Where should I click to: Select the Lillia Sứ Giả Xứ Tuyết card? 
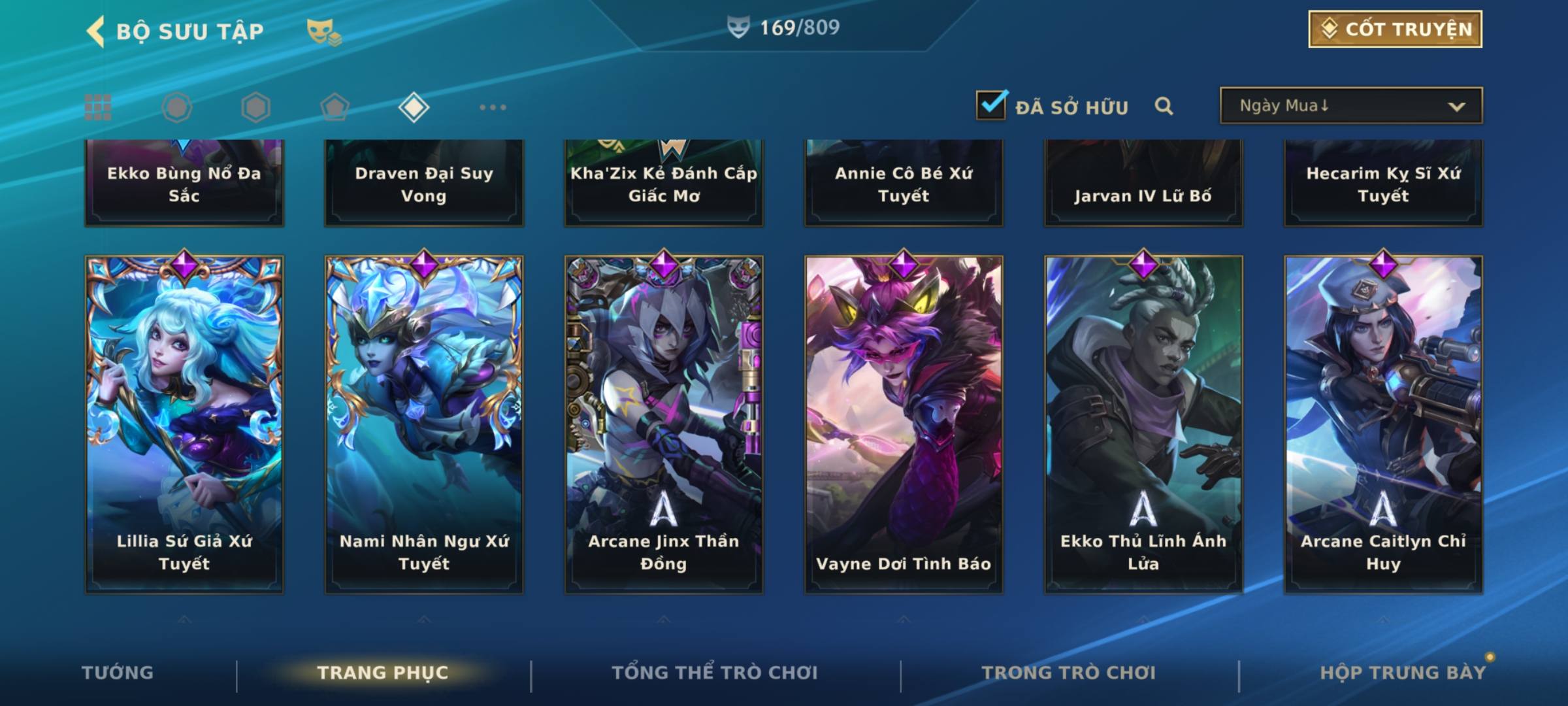(184, 424)
